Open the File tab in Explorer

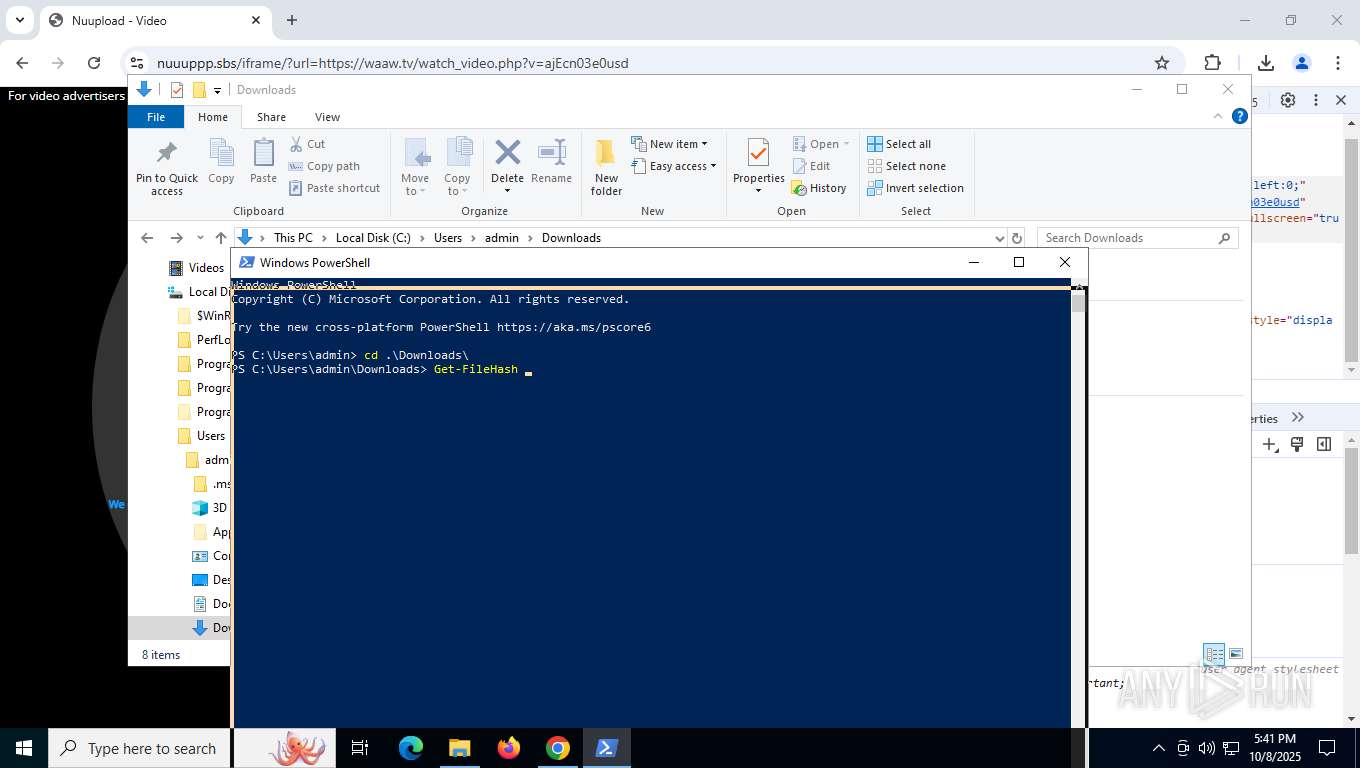click(156, 117)
